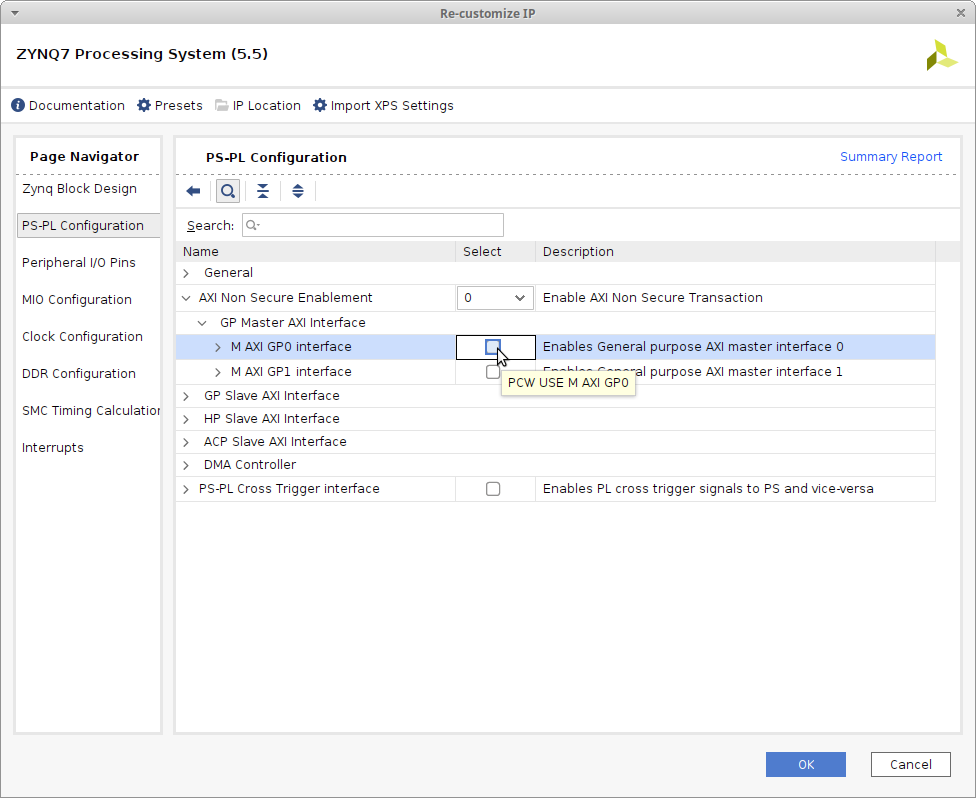This screenshot has width=976, height=798.
Task: Check the PS-PL Cross Trigger interface box
Action: 493,489
